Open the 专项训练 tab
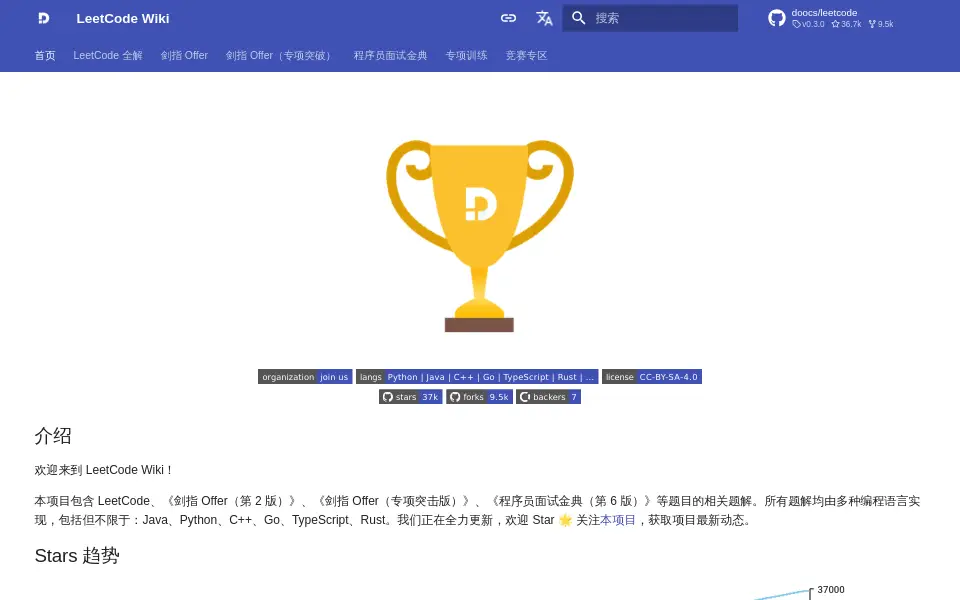960x600 pixels. point(467,56)
